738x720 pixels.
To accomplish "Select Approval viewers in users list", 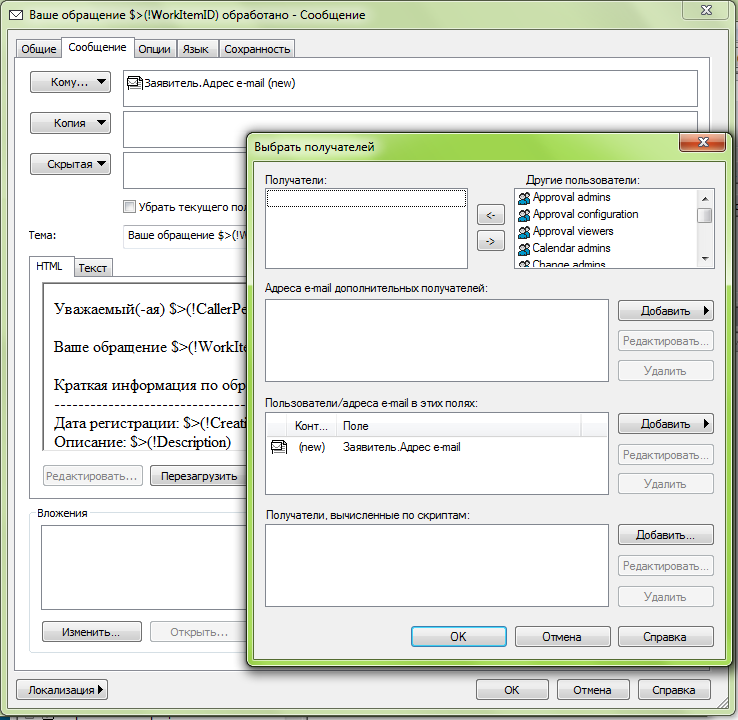I will 573,232.
